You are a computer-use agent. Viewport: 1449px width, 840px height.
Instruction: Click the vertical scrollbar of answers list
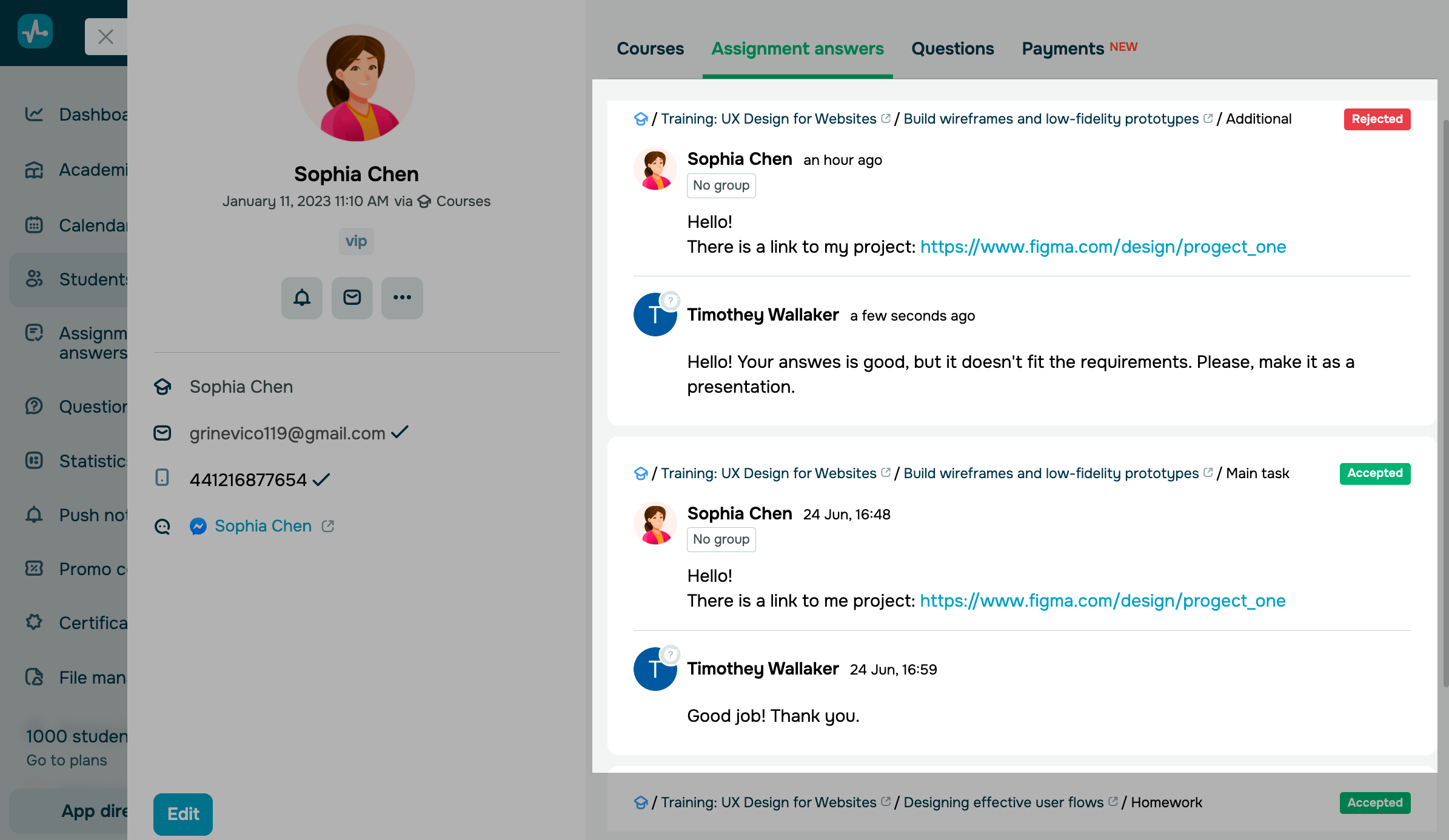(x=1445, y=400)
